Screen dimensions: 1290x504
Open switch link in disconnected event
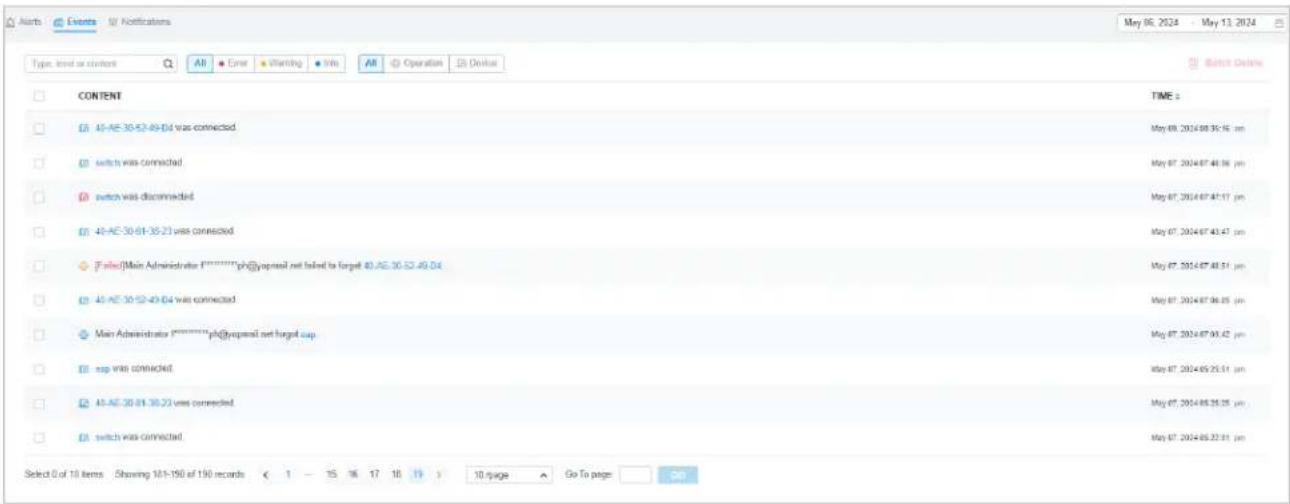[107, 196]
